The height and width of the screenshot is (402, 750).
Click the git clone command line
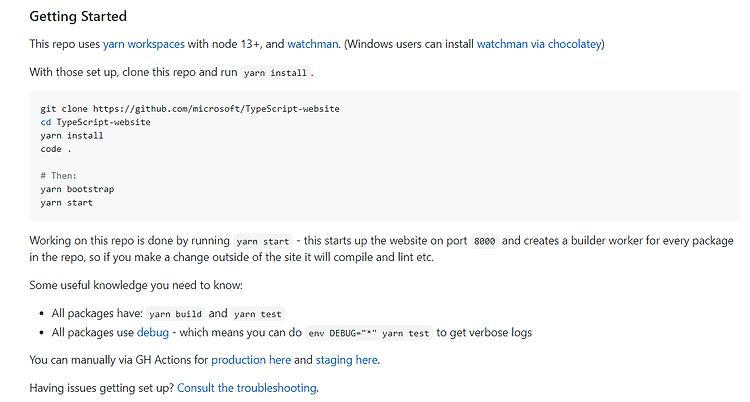(x=190, y=109)
